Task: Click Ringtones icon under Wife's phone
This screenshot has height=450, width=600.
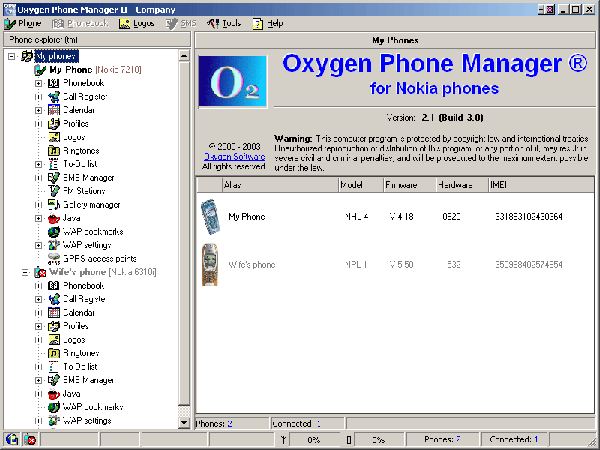Action: [54, 353]
